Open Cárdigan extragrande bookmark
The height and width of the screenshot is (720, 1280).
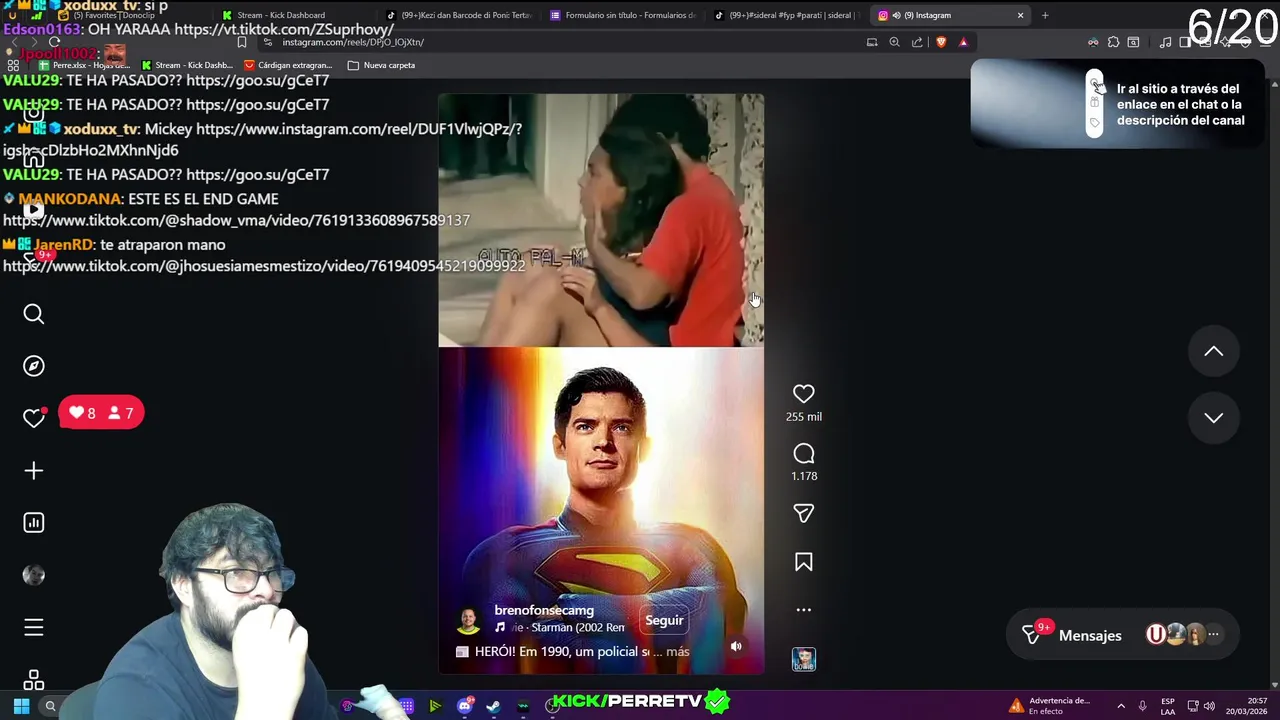pyautogui.click(x=288, y=65)
